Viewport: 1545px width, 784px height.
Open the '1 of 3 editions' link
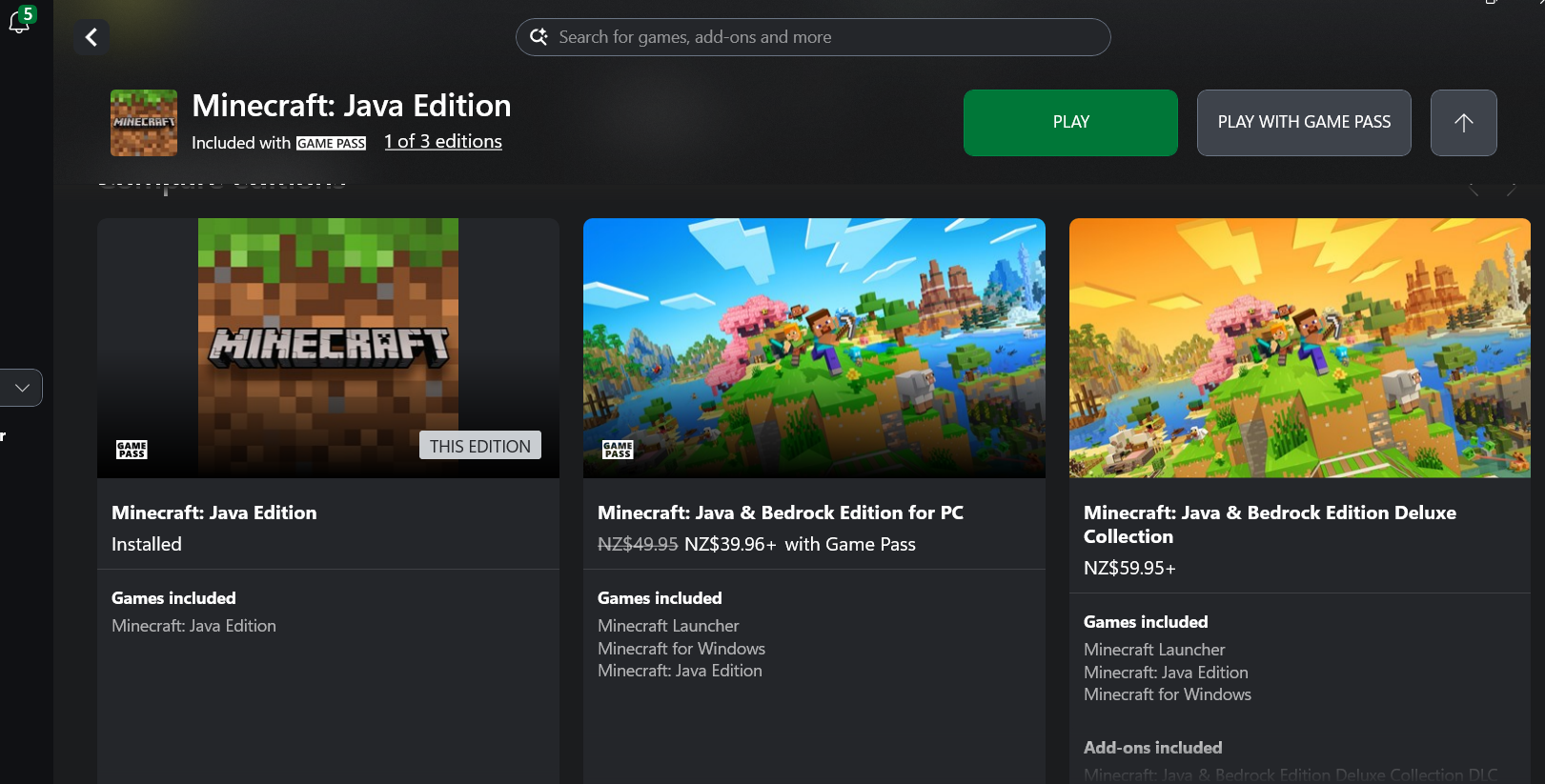(x=443, y=142)
